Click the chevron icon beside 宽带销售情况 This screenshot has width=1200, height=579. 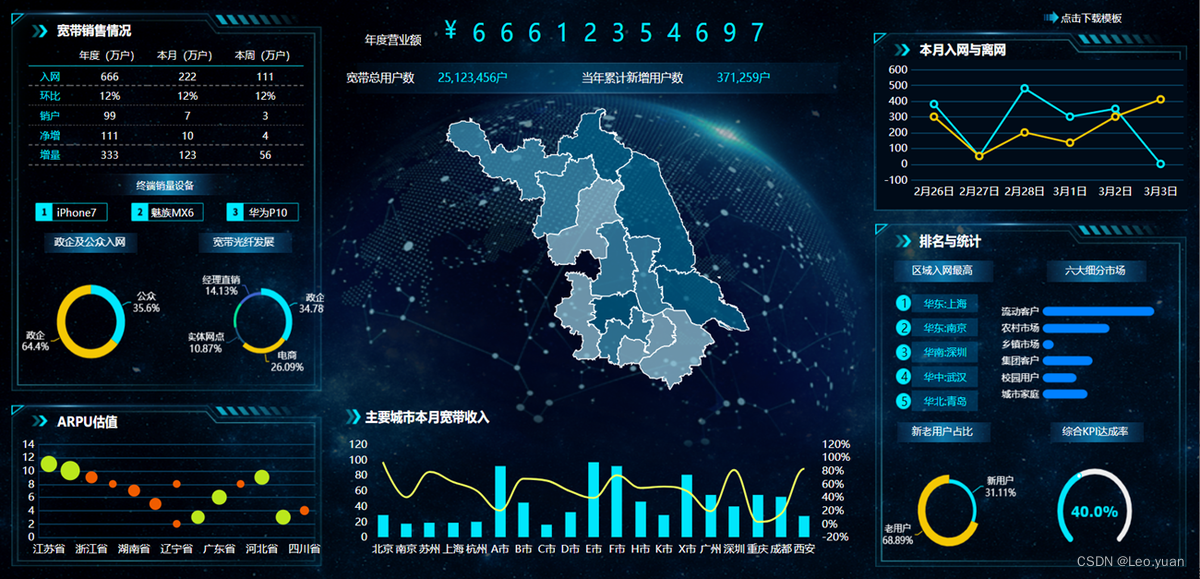[x=39, y=31]
